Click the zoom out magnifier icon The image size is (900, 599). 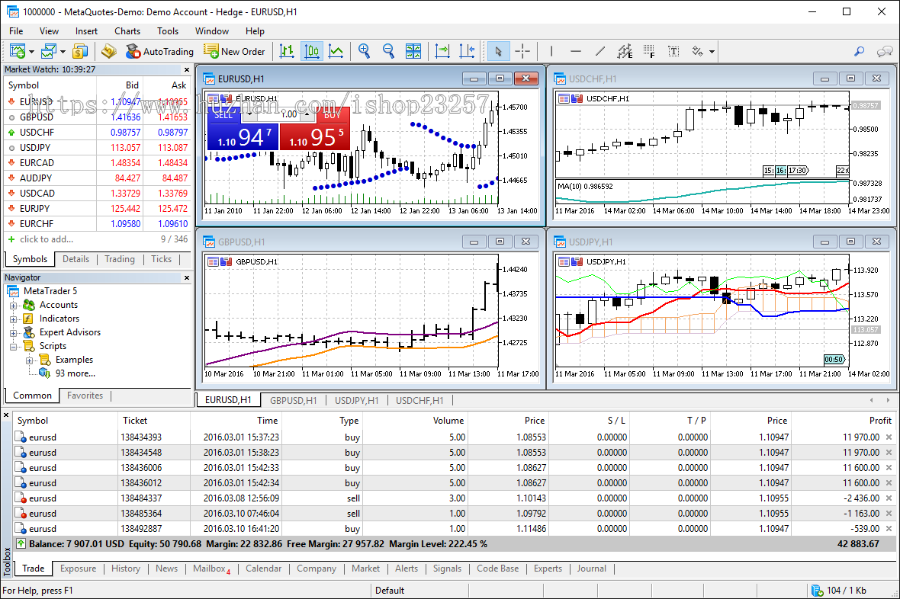click(389, 52)
